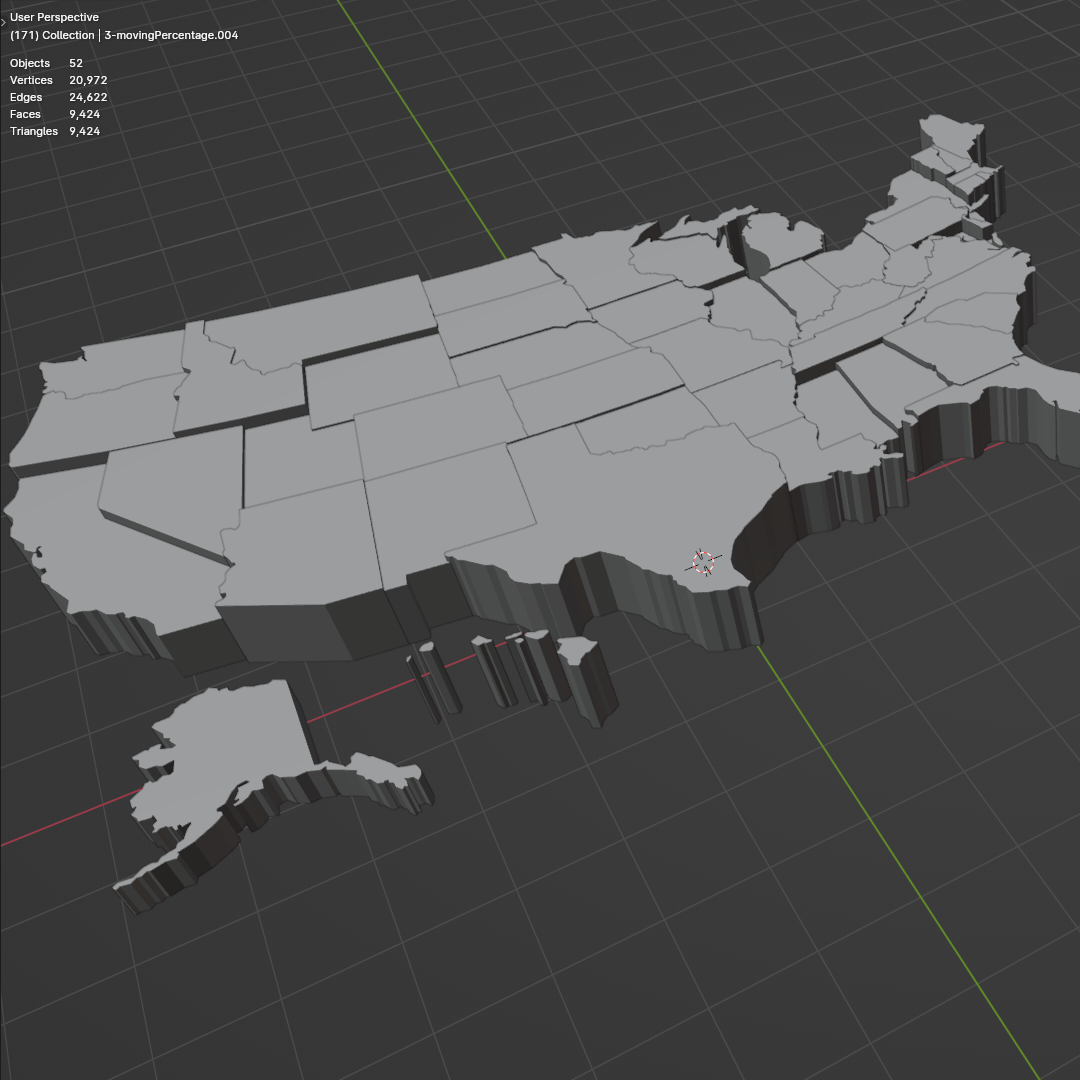Select the Utah state mesh
This screenshot has width=1080, height=1080.
click(x=300, y=458)
